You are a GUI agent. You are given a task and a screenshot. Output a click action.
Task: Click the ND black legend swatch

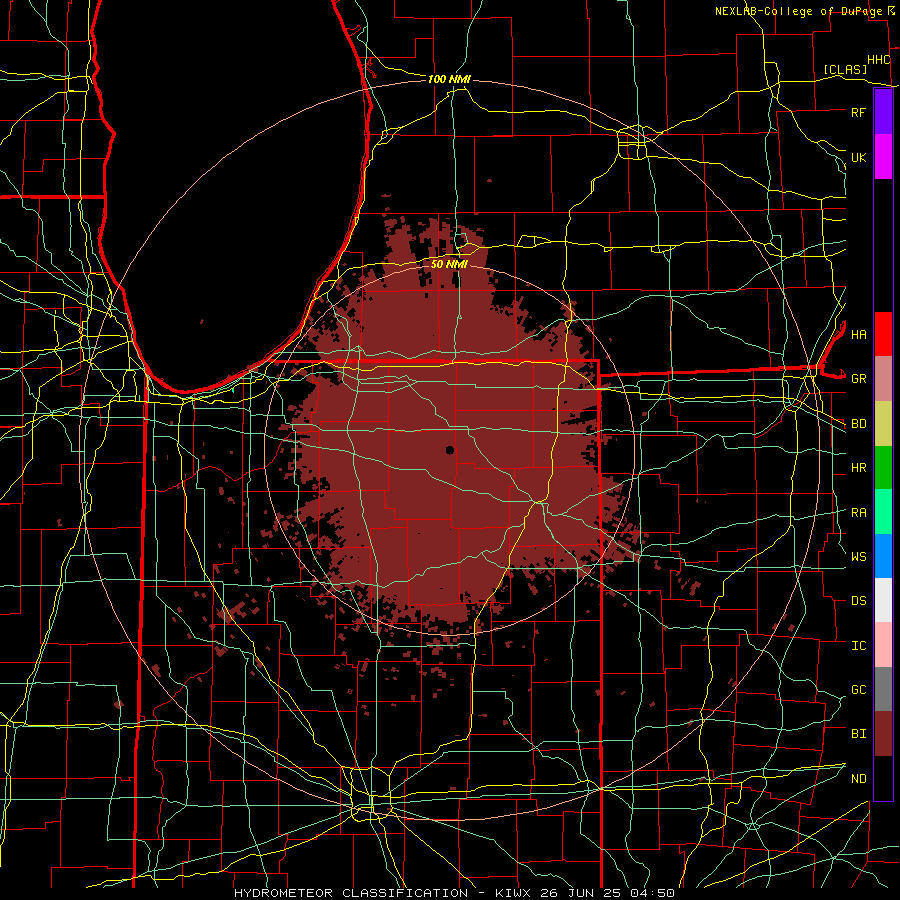click(883, 778)
